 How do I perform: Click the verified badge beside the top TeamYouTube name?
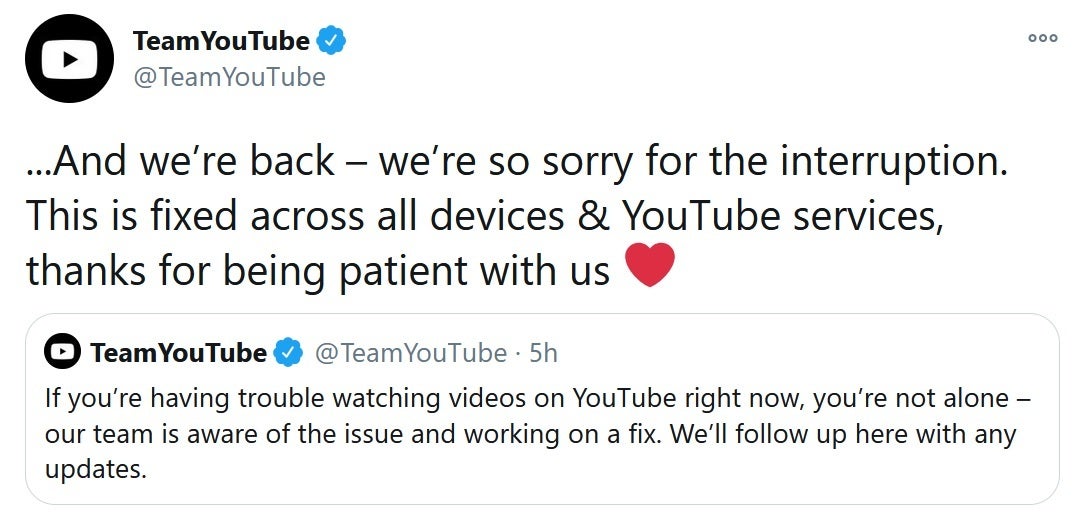[x=333, y=41]
